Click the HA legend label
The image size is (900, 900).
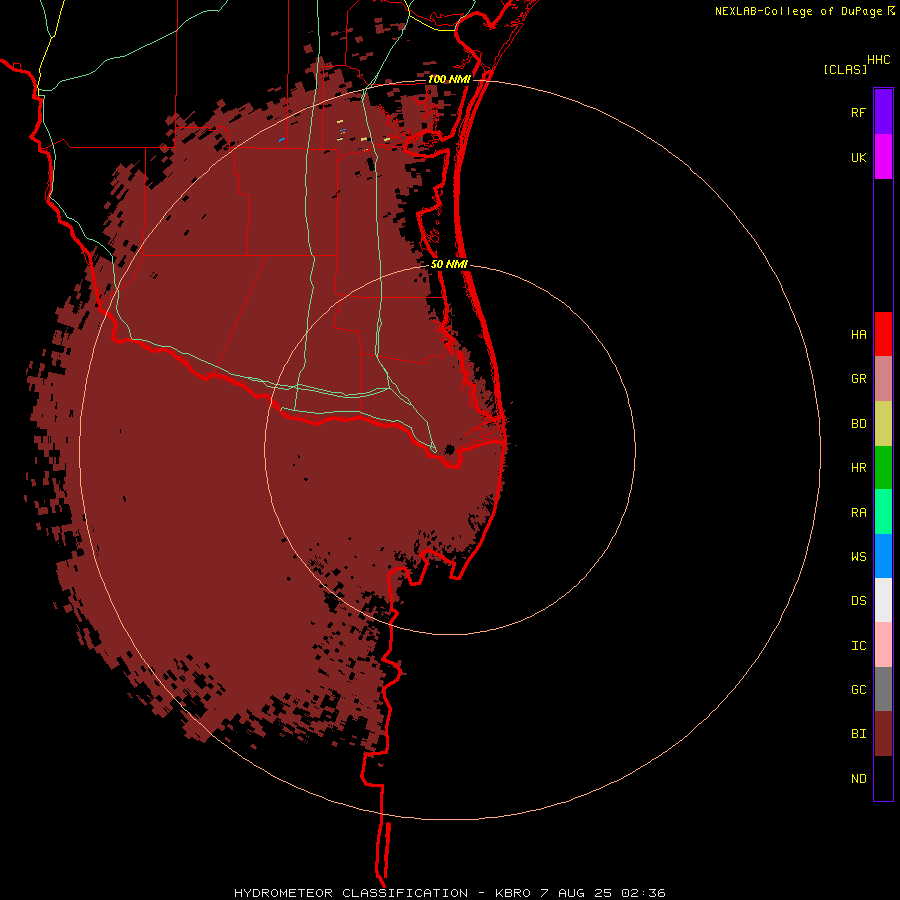pyautogui.click(x=858, y=334)
